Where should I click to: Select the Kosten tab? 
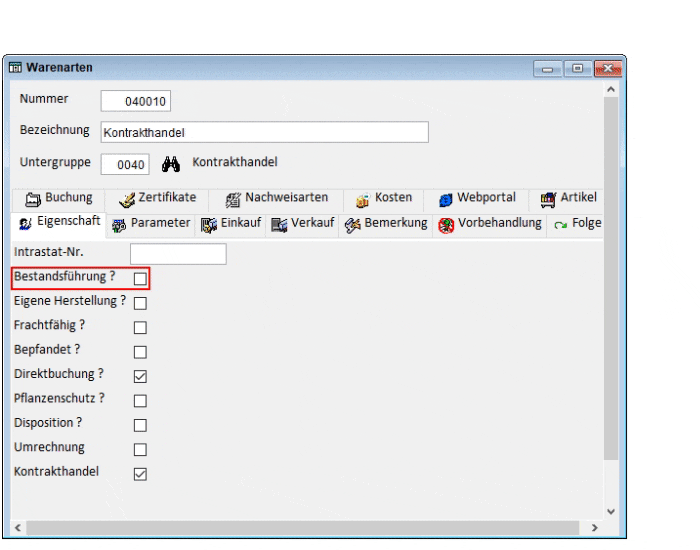tap(384, 199)
